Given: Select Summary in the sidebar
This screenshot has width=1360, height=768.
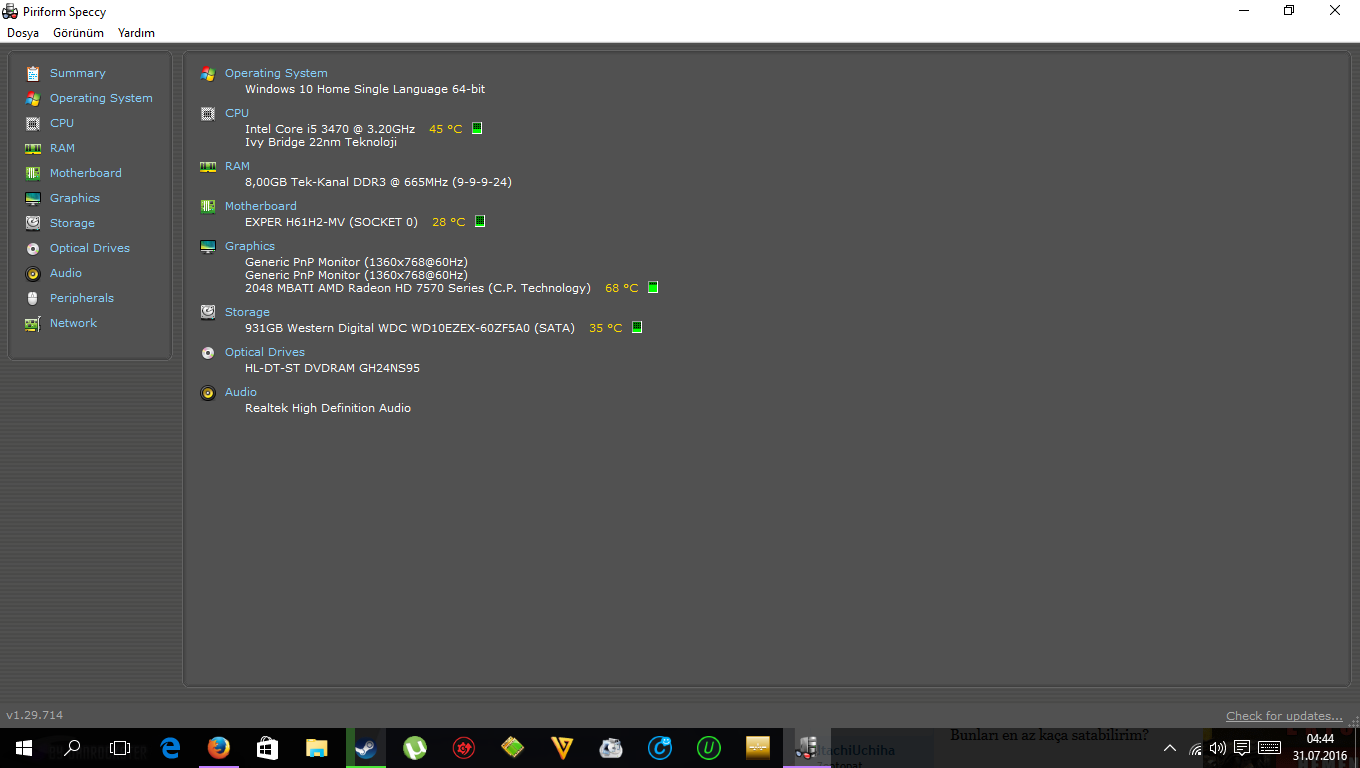Looking at the screenshot, I should pos(77,73).
